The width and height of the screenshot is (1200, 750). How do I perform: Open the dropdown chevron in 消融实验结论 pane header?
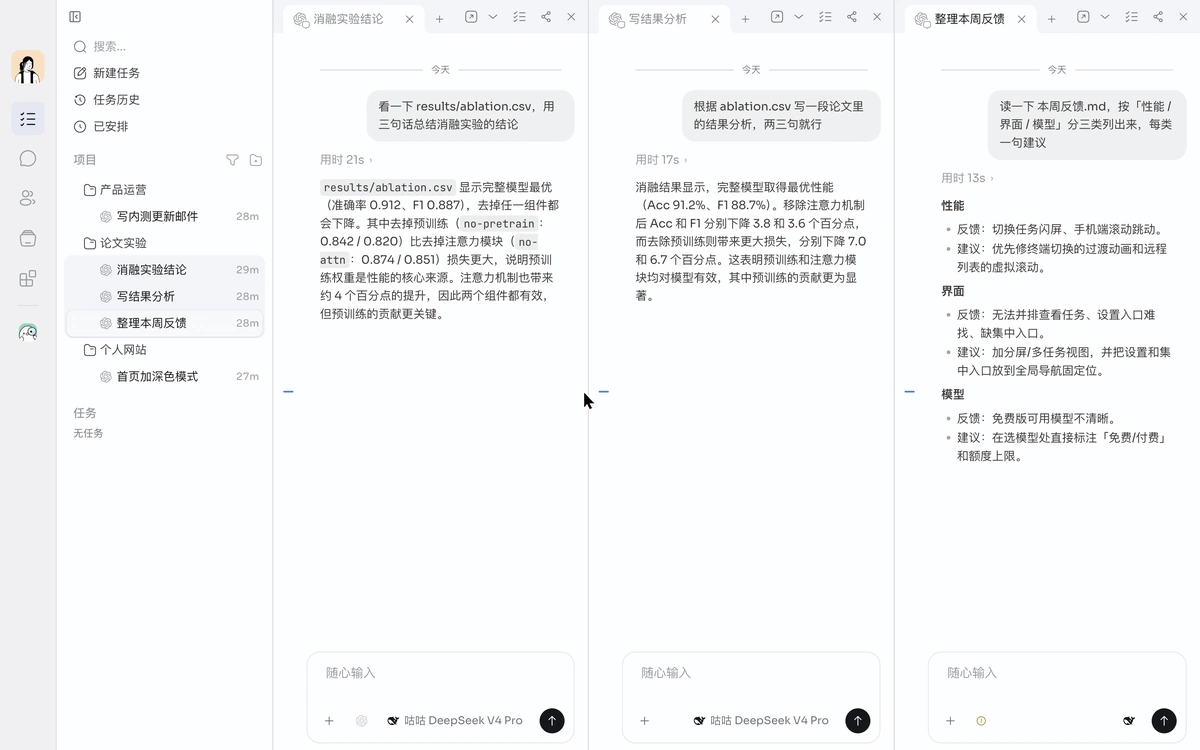493,17
